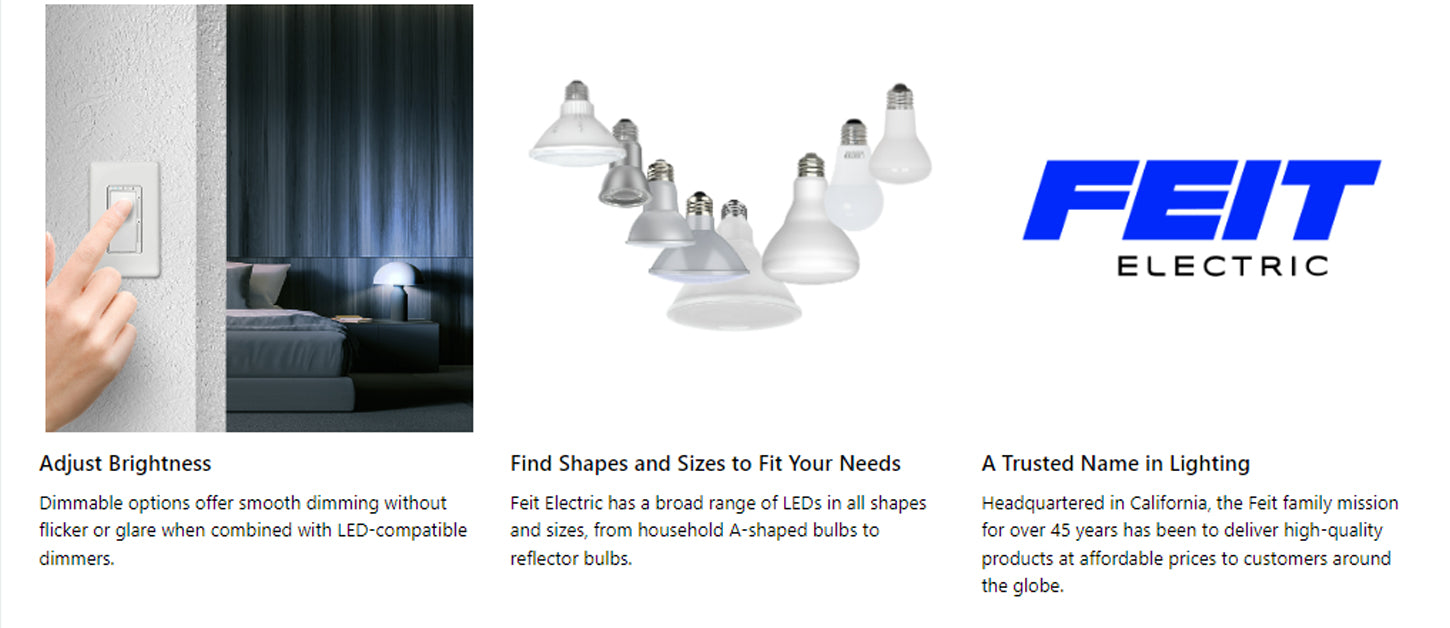Click the A Trusted Name in Lighting heading
The width and height of the screenshot is (1450, 628).
pyautogui.click(x=1115, y=464)
